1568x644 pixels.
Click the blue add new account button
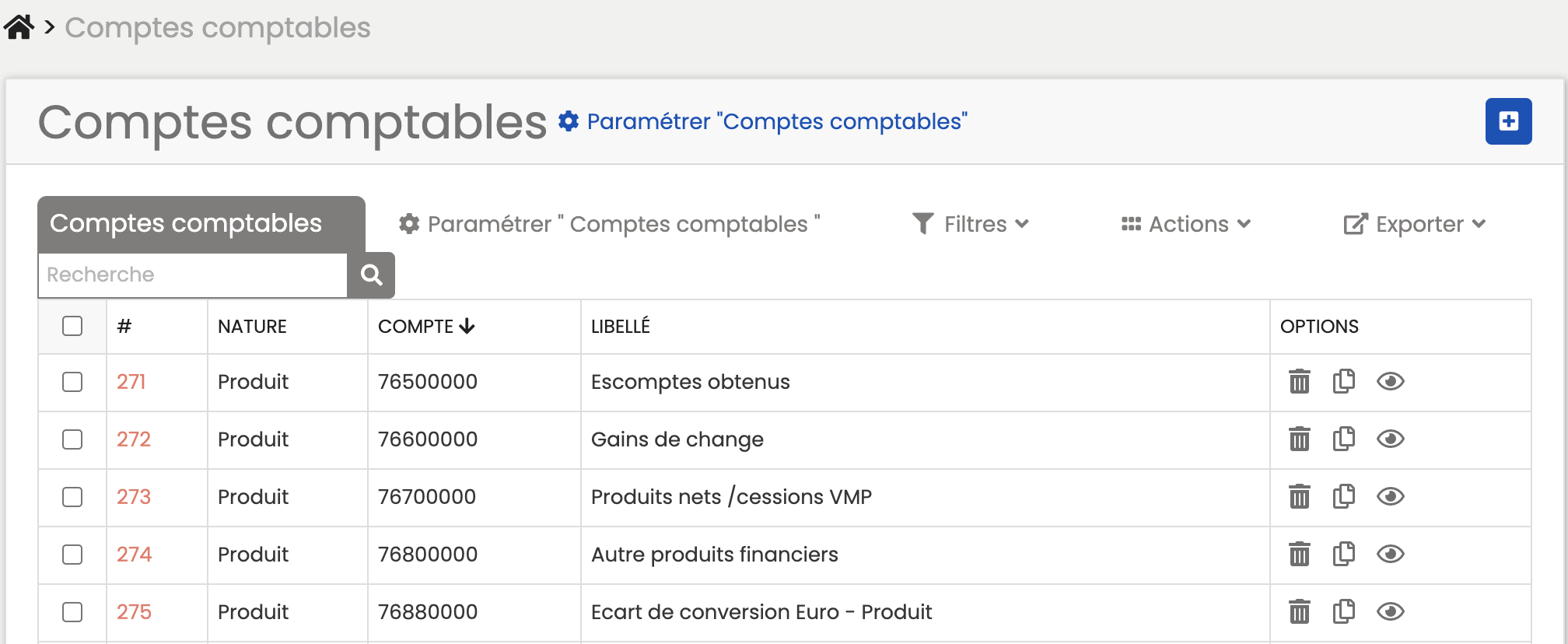tap(1508, 121)
